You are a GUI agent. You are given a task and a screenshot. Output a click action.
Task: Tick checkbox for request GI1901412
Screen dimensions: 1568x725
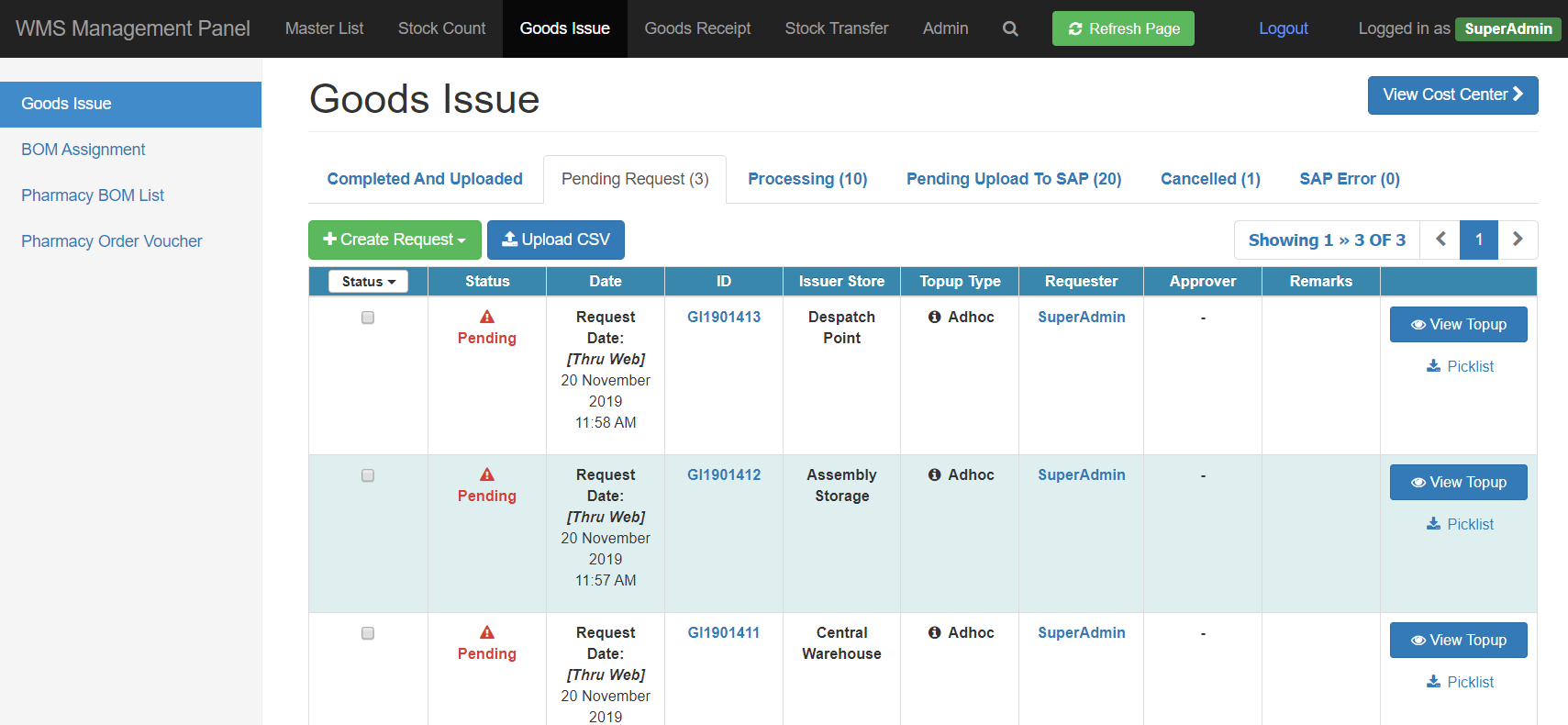[368, 475]
